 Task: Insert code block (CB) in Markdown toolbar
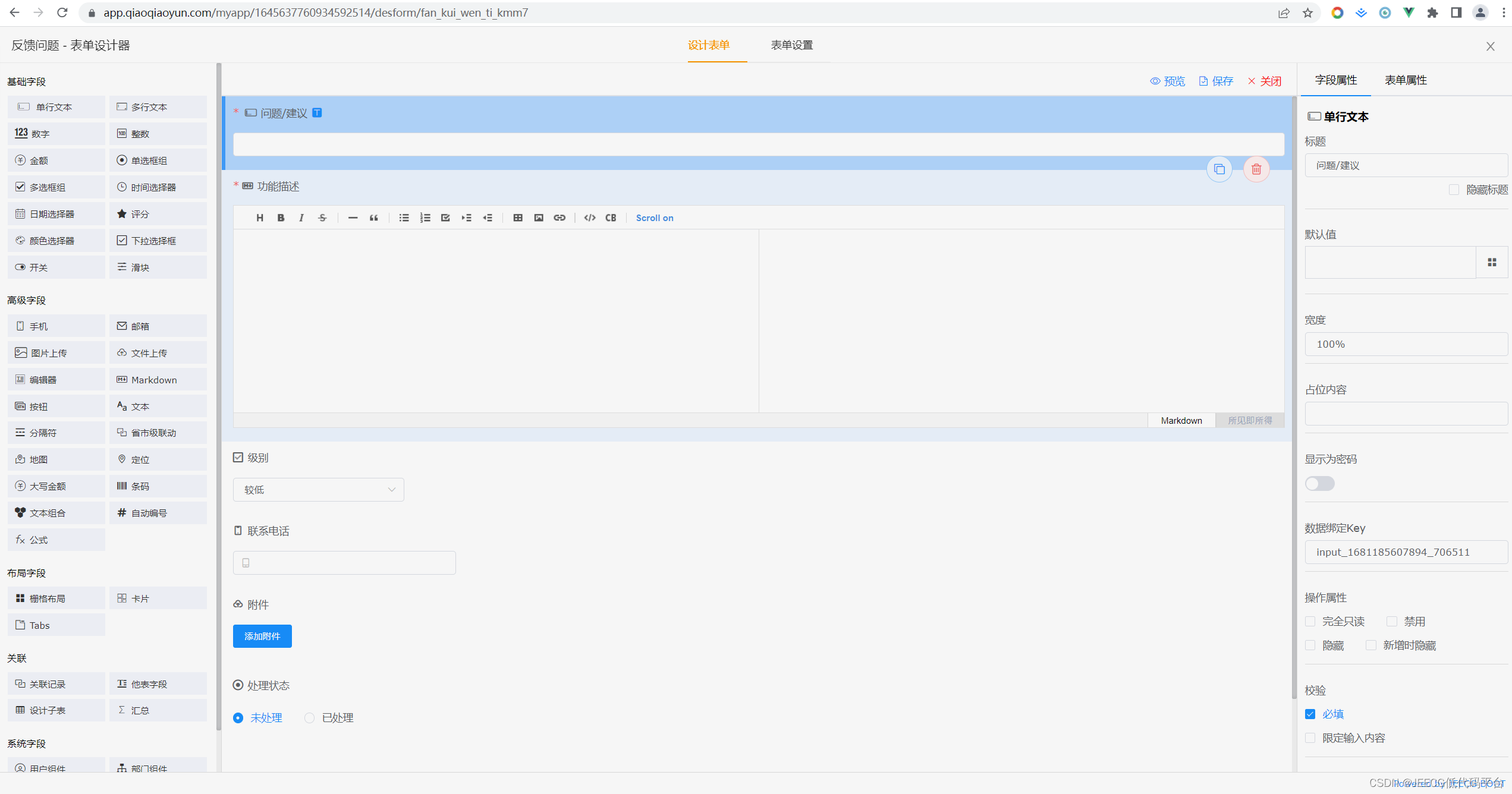pyautogui.click(x=611, y=218)
